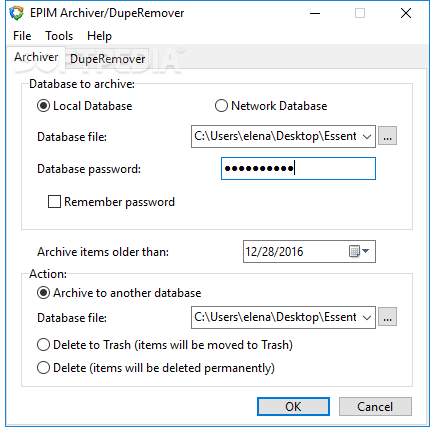Open the File menu

point(22,36)
